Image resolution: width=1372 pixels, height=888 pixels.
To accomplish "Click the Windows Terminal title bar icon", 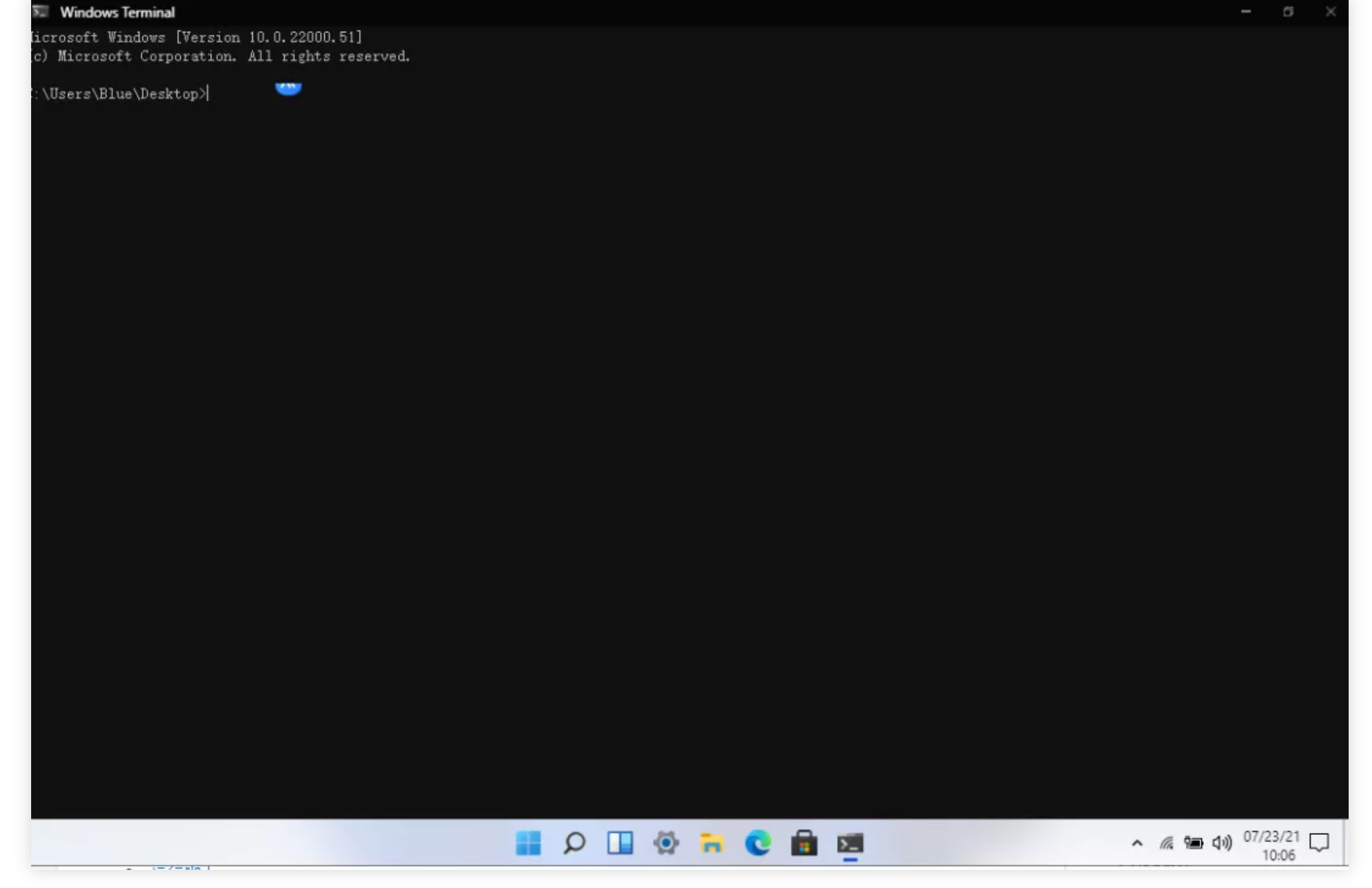I will click(41, 11).
